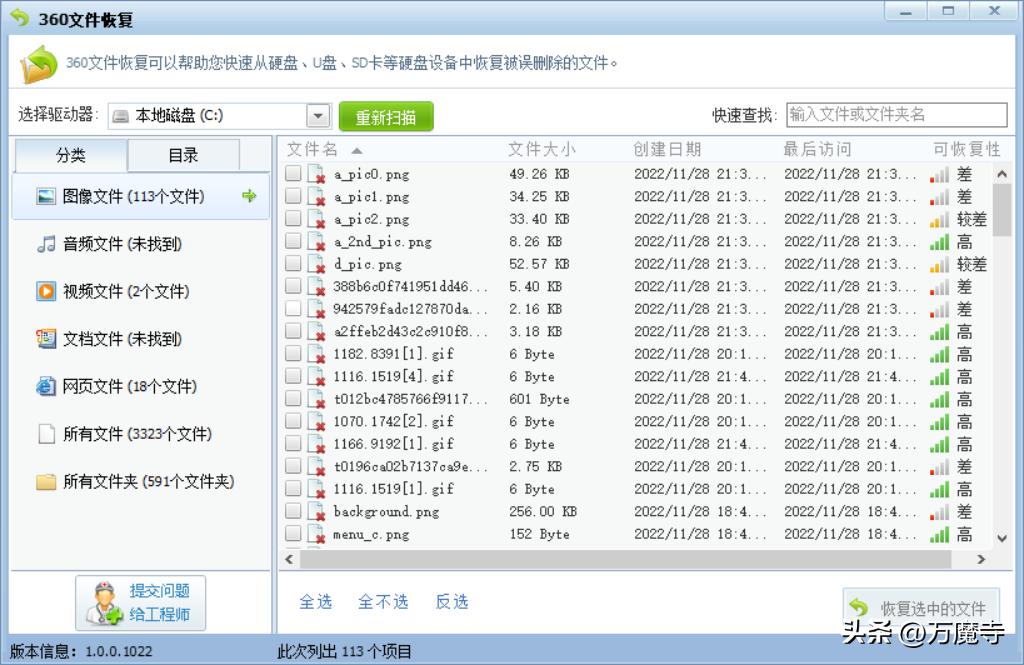Select the checkbox for 1182.8391[1].gif
1024x665 pixels.
[x=291, y=354]
